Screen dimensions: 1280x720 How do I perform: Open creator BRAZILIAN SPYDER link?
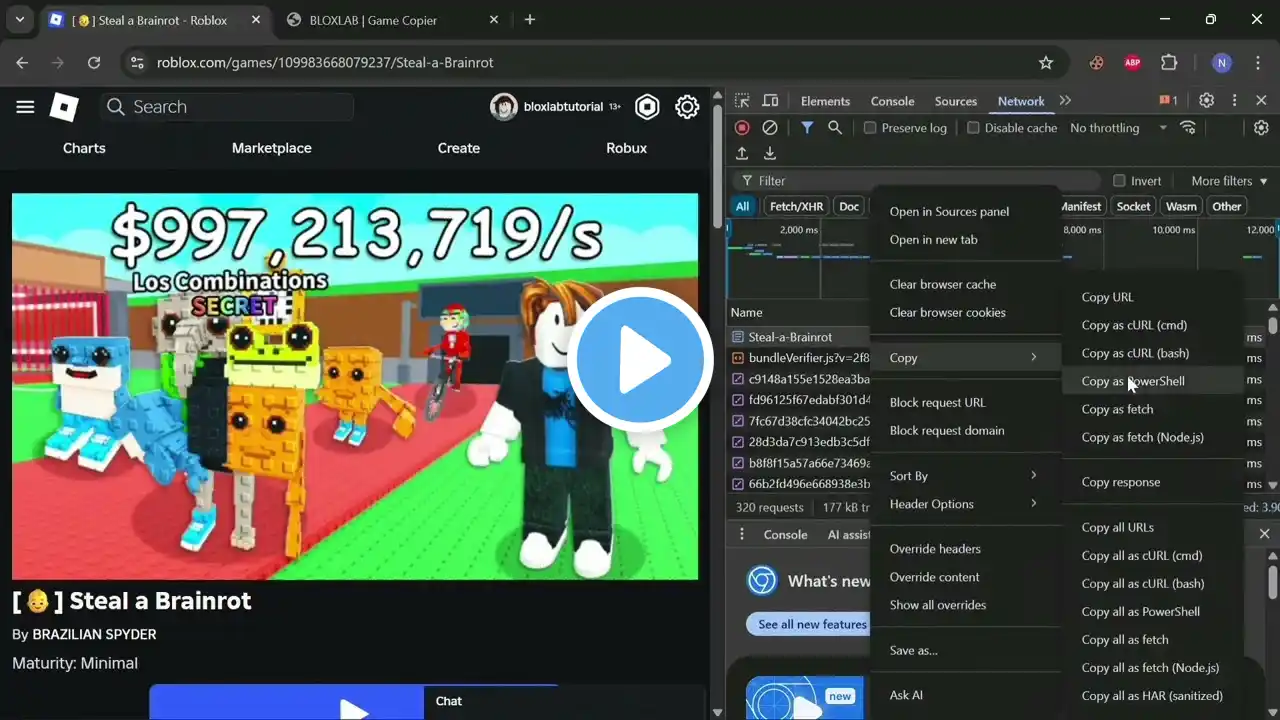point(94,634)
